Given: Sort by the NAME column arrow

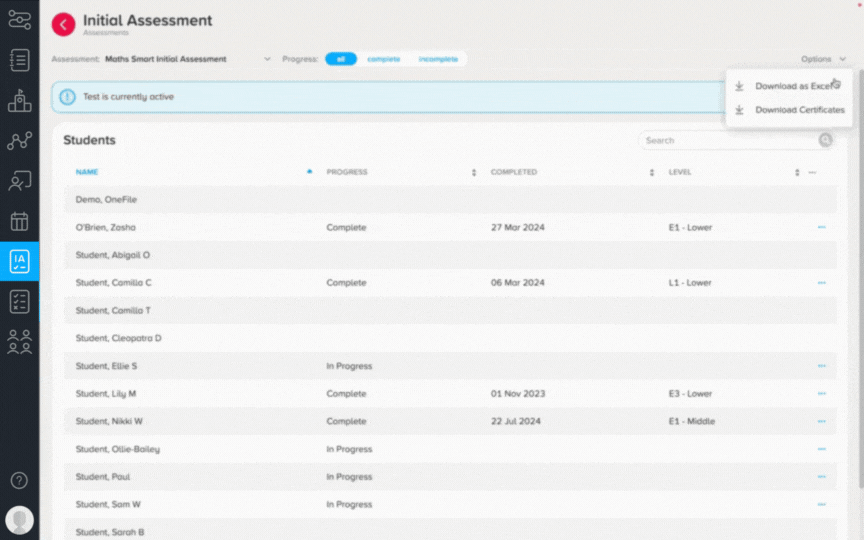Looking at the screenshot, I should point(310,172).
